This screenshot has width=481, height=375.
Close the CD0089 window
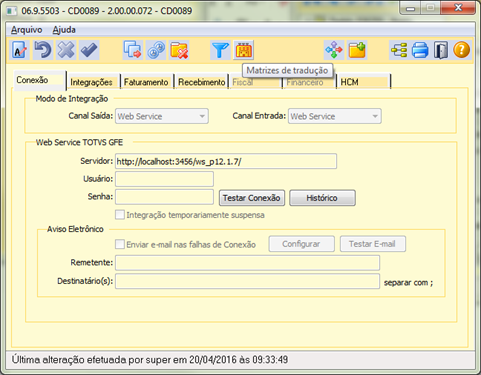pyautogui.click(x=458, y=8)
